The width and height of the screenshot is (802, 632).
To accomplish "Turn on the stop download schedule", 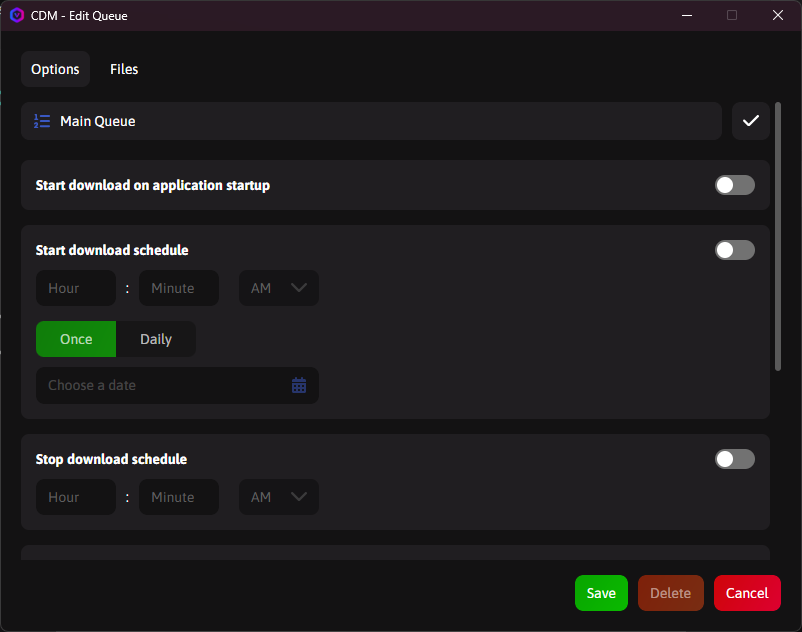I will (735, 459).
